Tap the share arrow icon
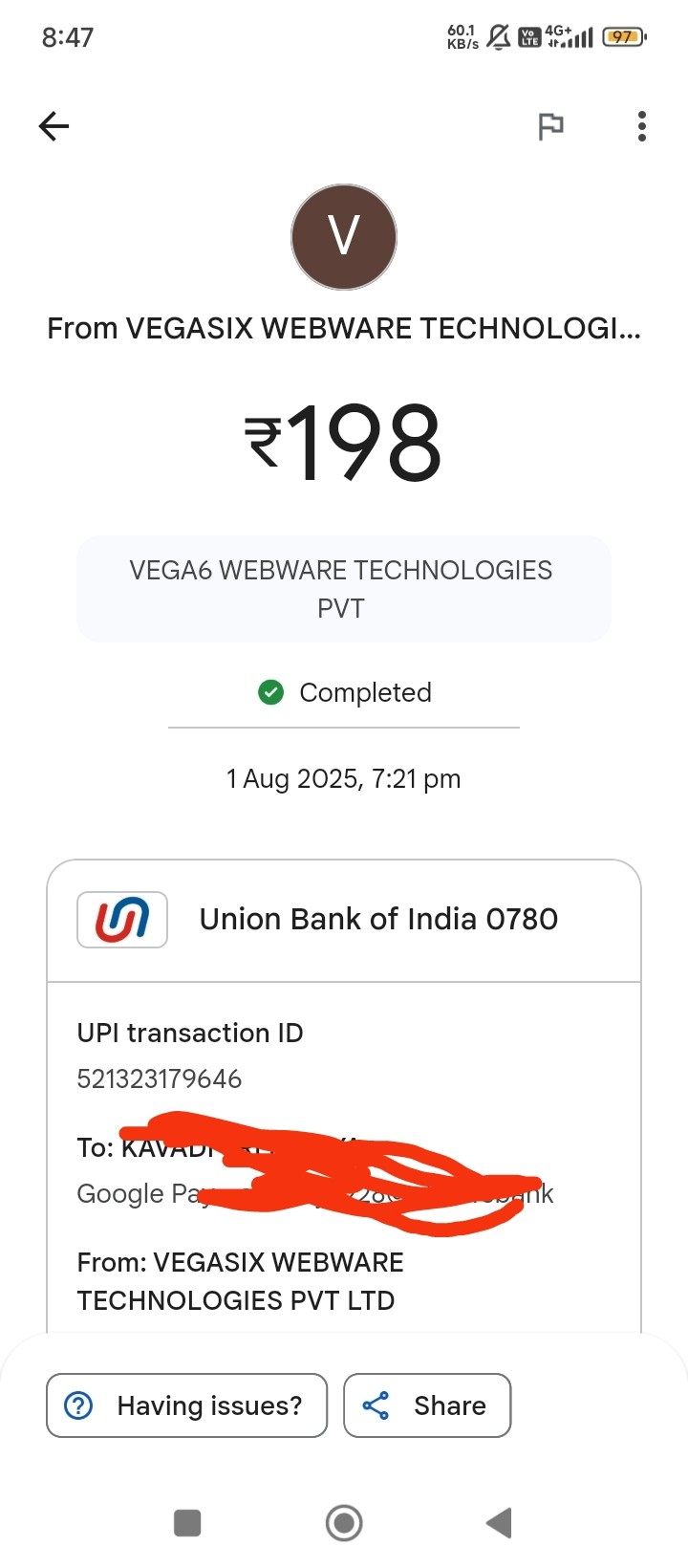 (376, 1405)
